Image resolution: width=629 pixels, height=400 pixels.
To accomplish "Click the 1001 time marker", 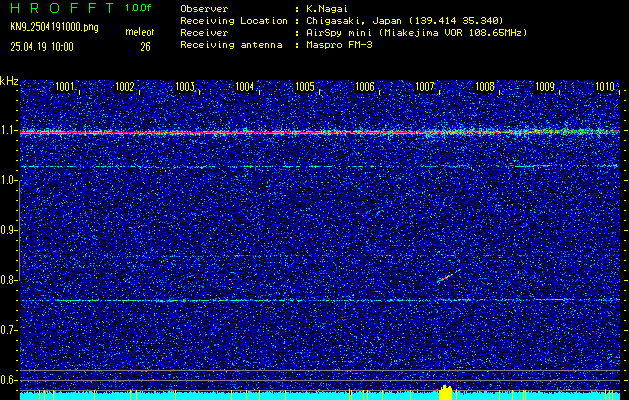I will (65, 87).
